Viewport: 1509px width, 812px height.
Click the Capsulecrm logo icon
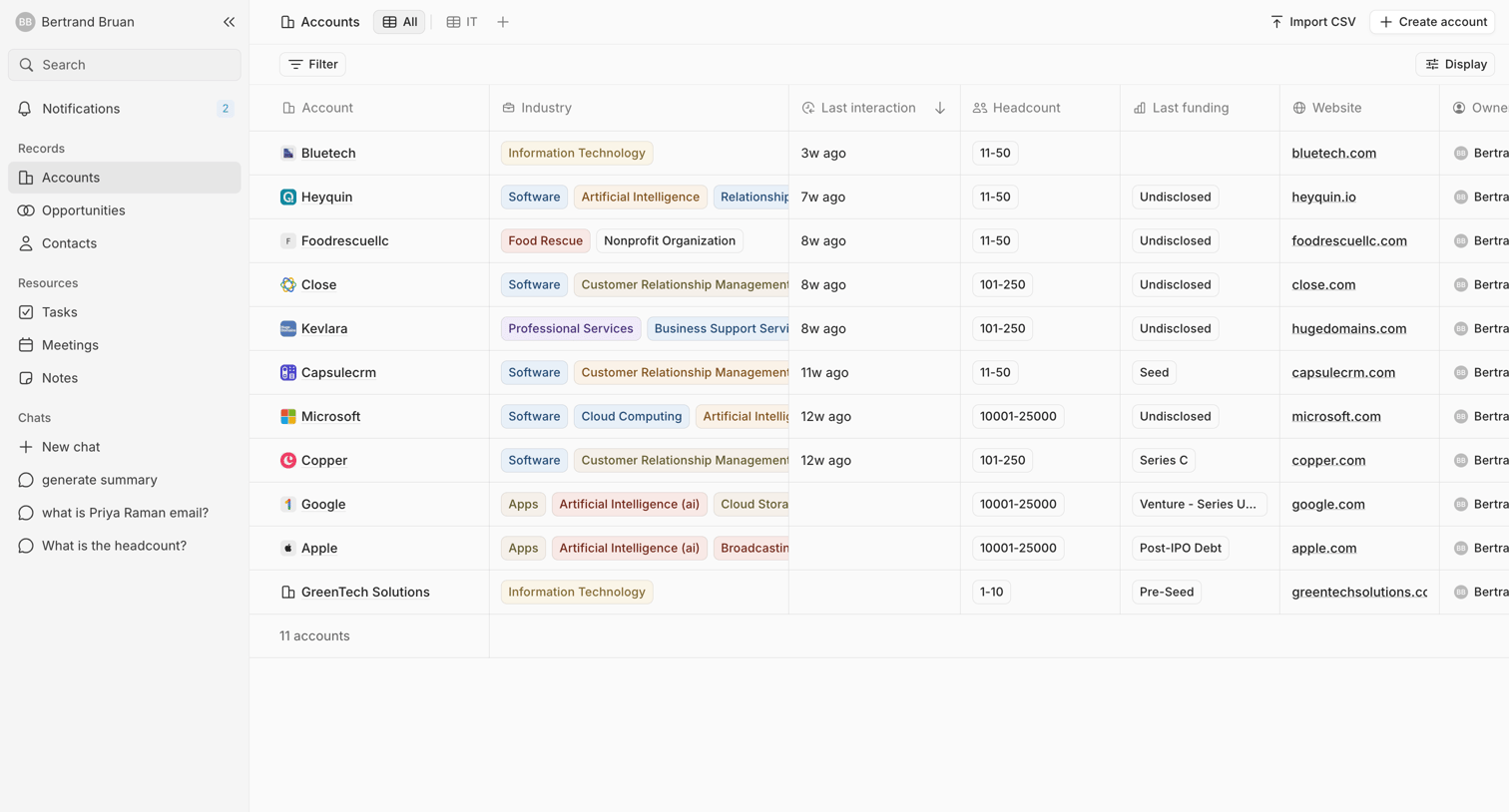288,372
